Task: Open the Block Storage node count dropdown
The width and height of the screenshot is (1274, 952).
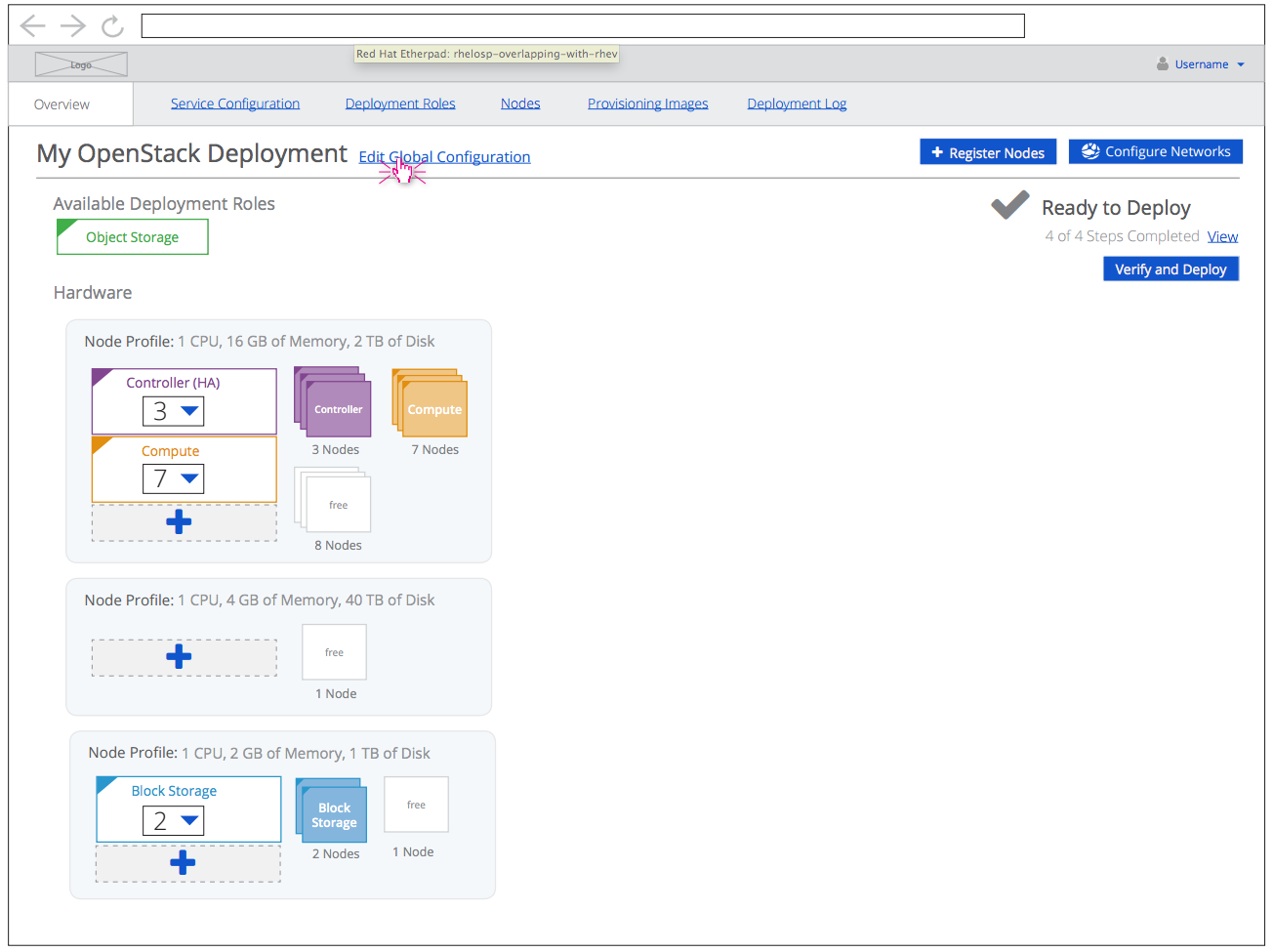Action: tap(174, 821)
